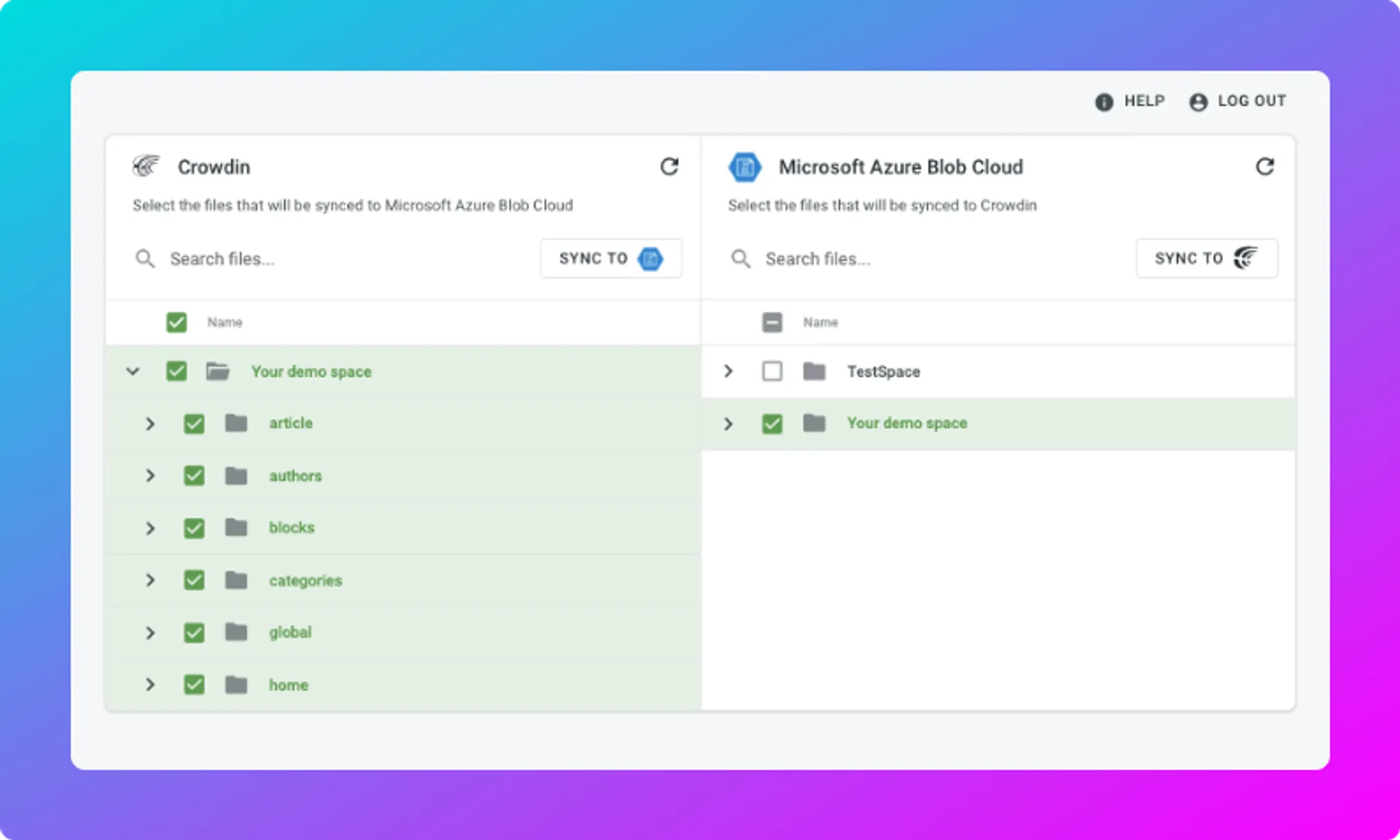1400x840 pixels.
Task: Click the Crowdin logo icon in panel header
Action: click(x=146, y=166)
